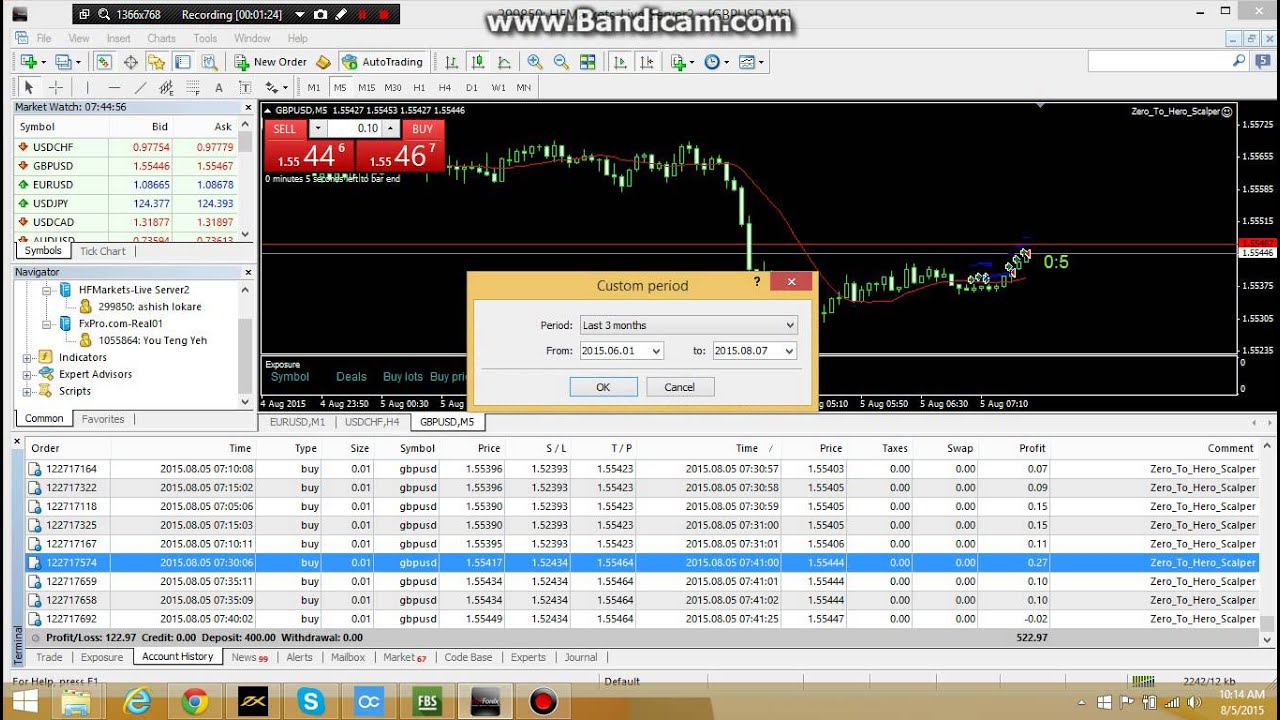The width and height of the screenshot is (1280, 720).
Task: Open the Trade tab in Terminal
Action: (49, 657)
